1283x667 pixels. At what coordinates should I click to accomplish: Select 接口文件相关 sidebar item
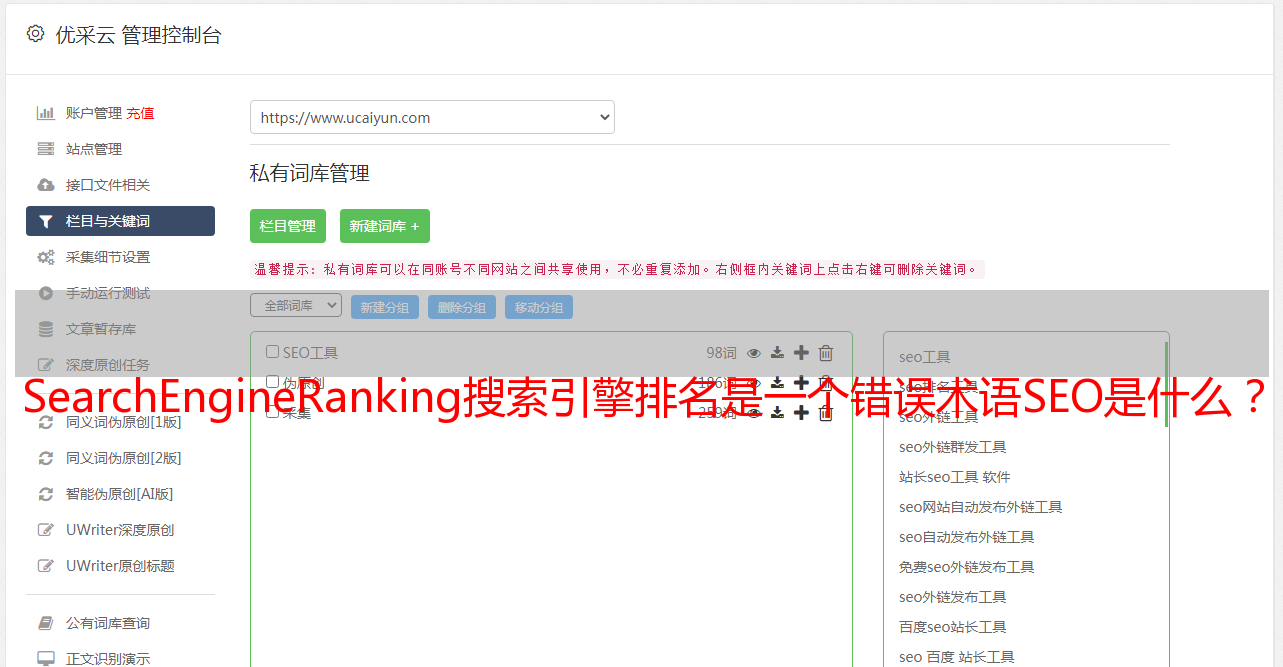108,185
